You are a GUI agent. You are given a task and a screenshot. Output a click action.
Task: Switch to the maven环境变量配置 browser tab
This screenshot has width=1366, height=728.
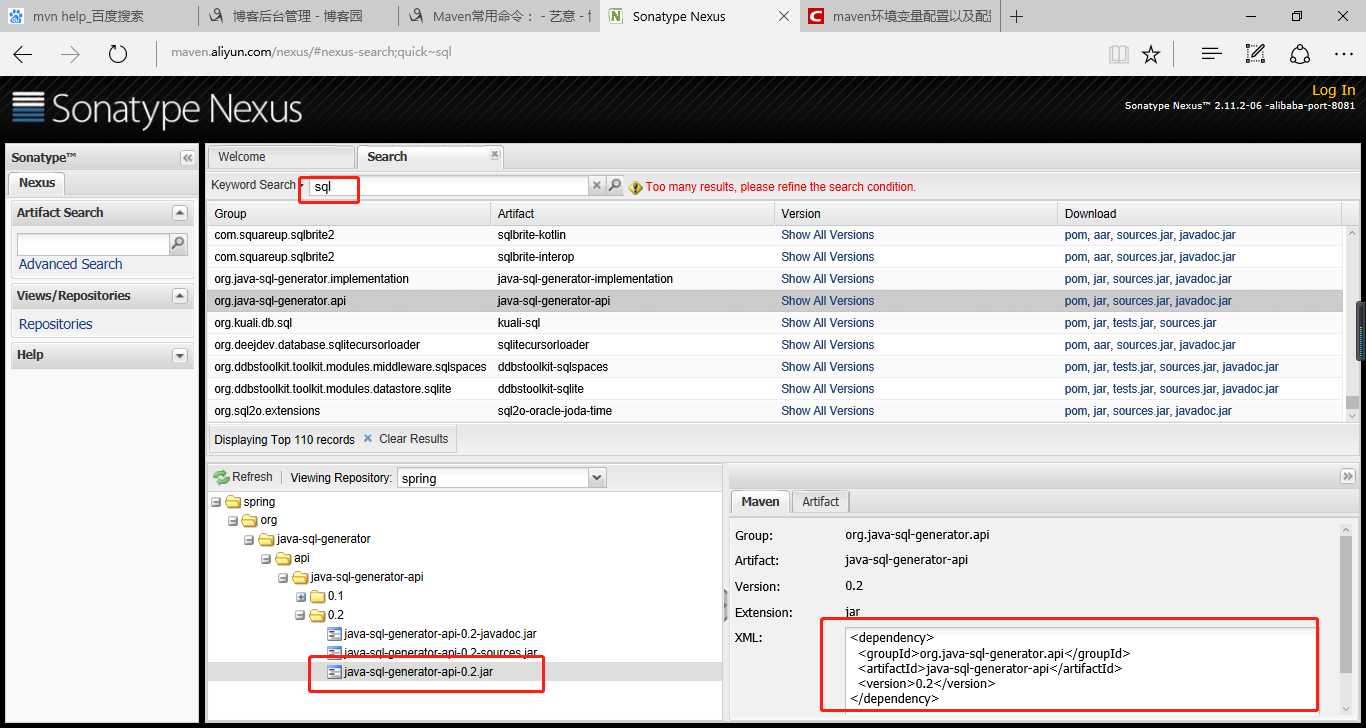pos(898,16)
